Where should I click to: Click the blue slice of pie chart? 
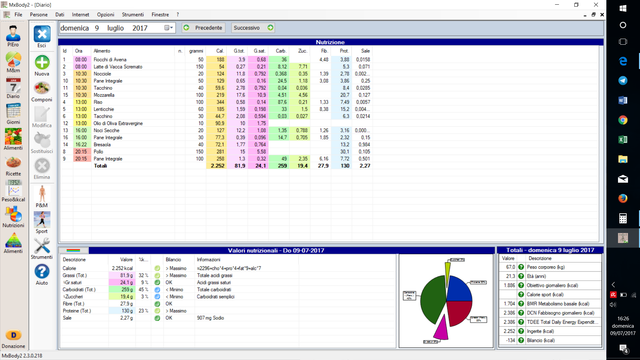coord(458,290)
